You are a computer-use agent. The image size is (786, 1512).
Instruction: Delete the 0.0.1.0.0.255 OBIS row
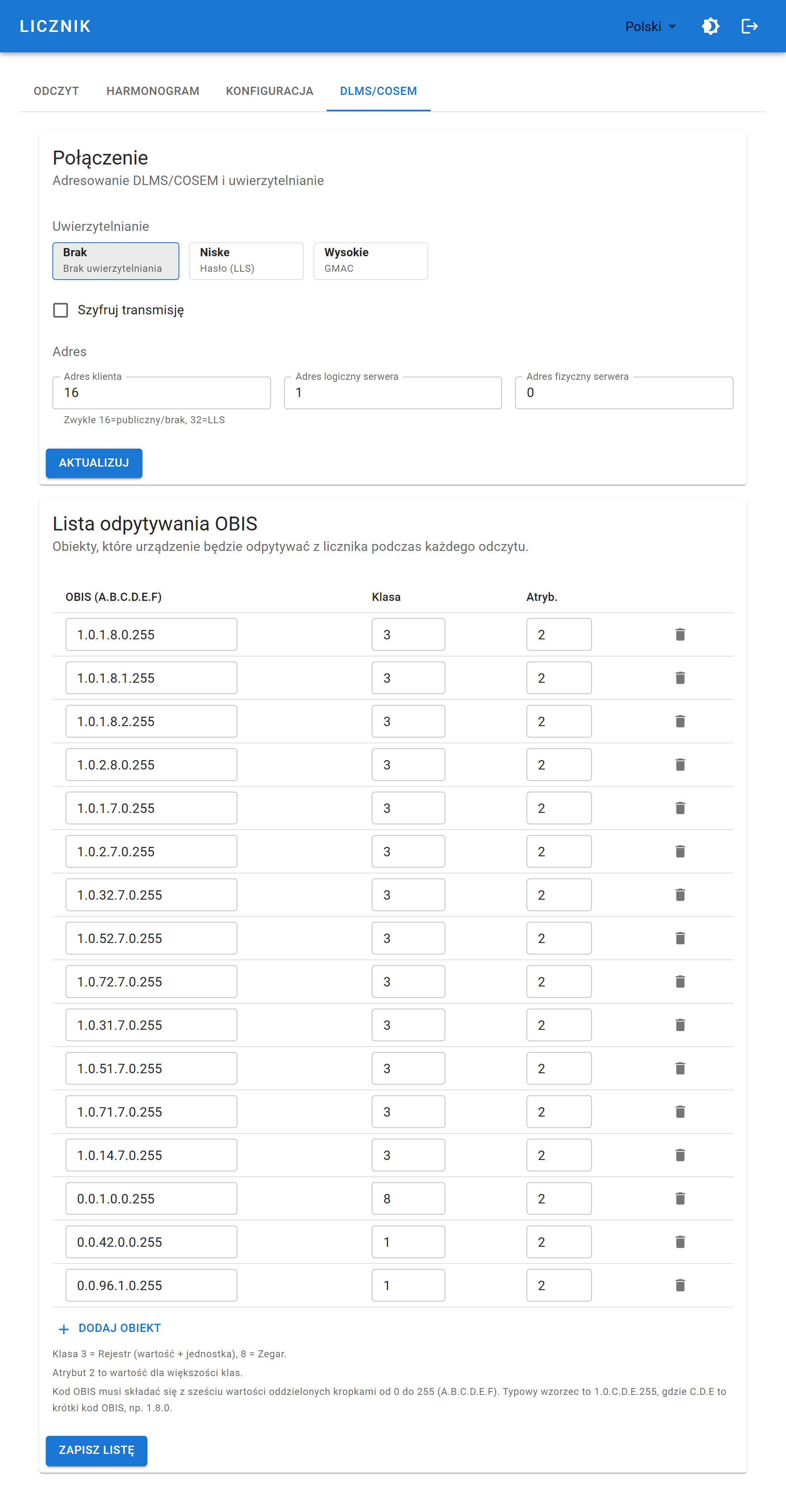[x=680, y=1199]
